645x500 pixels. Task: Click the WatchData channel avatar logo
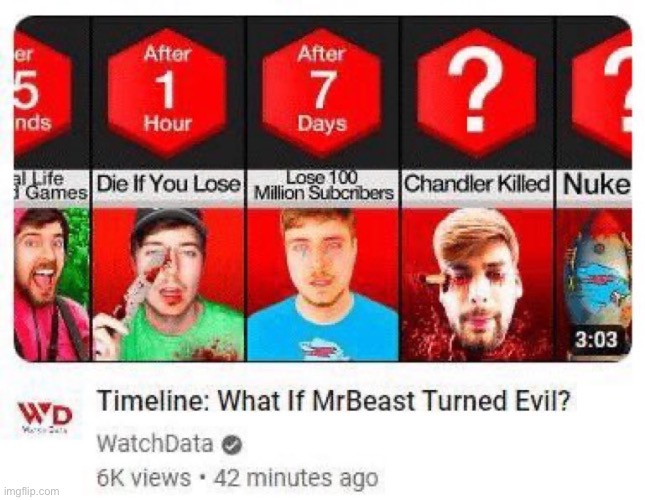click(x=45, y=417)
